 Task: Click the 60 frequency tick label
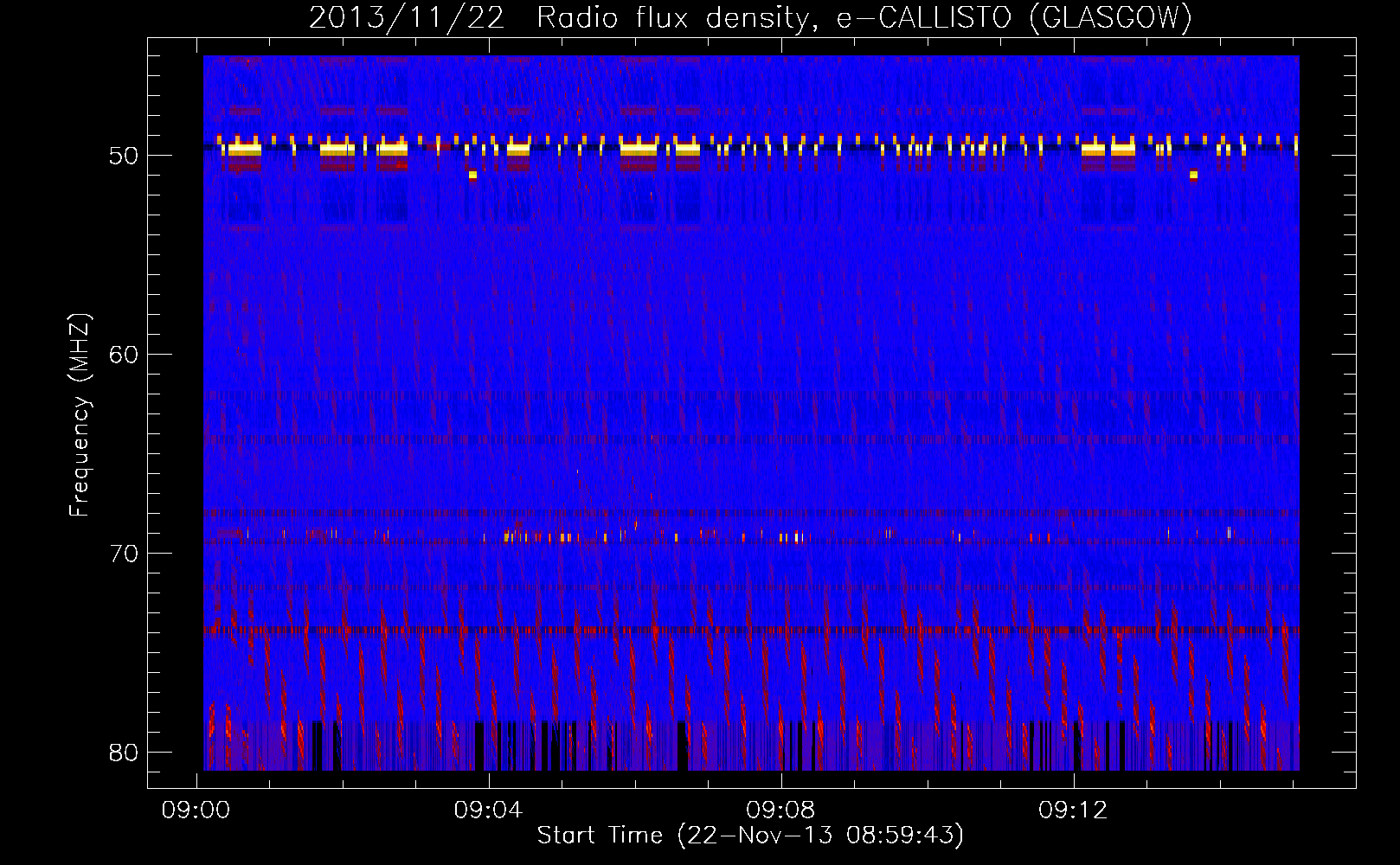[x=125, y=355]
